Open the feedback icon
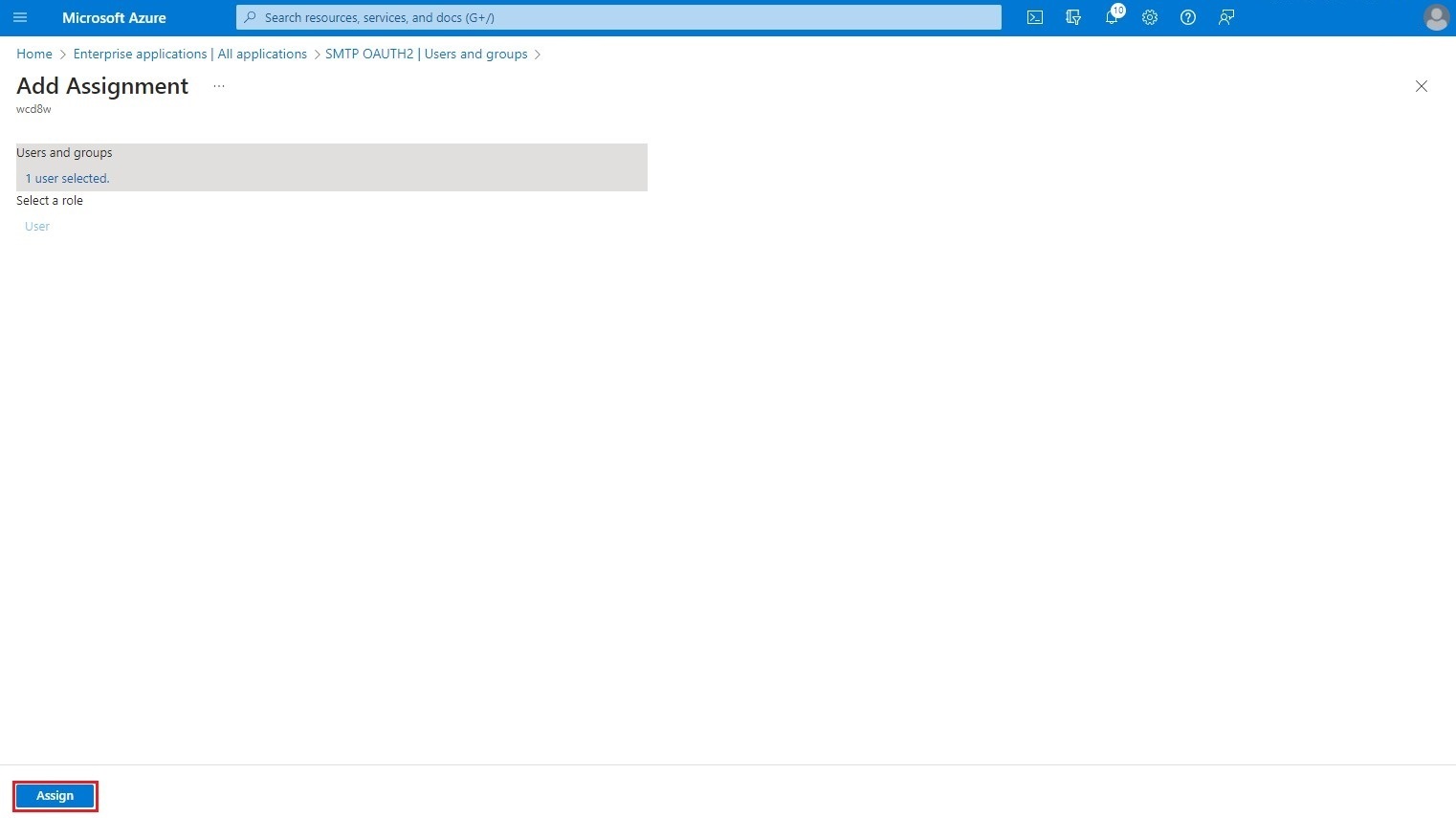Viewport: 1456px width, 818px height. point(1225,17)
